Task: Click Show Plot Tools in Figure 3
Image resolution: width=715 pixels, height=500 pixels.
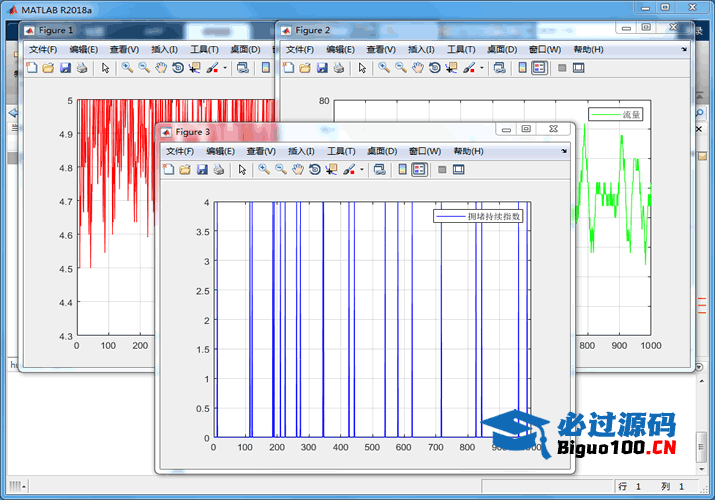Action: [459, 170]
